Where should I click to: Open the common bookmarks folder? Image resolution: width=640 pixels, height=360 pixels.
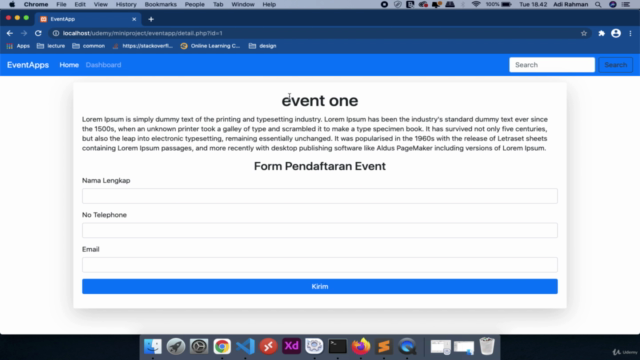pos(89,46)
